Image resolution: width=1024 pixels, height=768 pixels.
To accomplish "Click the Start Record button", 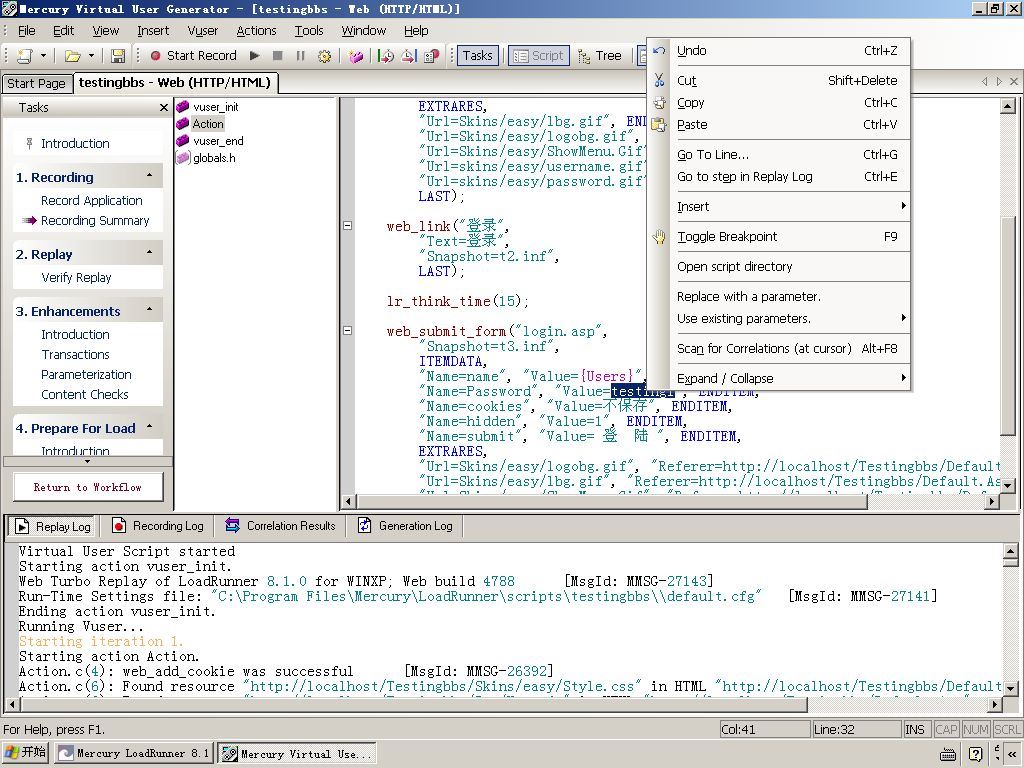I will tap(193, 56).
